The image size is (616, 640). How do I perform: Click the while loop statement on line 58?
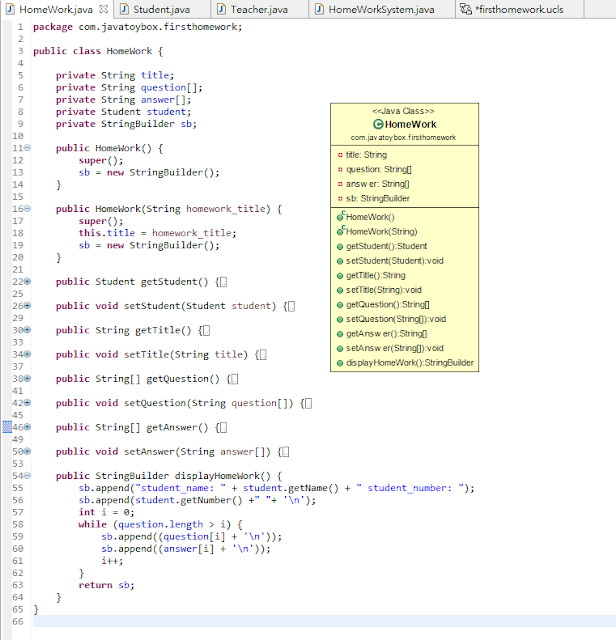click(160, 524)
